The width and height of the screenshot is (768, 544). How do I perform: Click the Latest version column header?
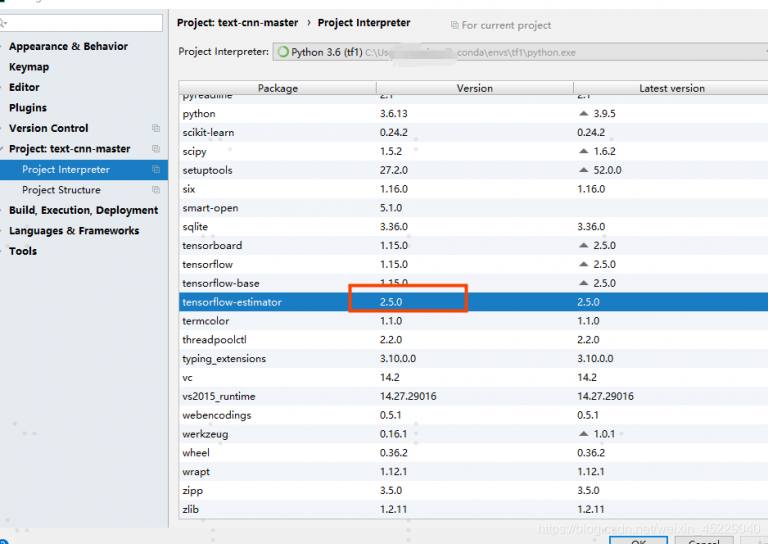click(671, 88)
